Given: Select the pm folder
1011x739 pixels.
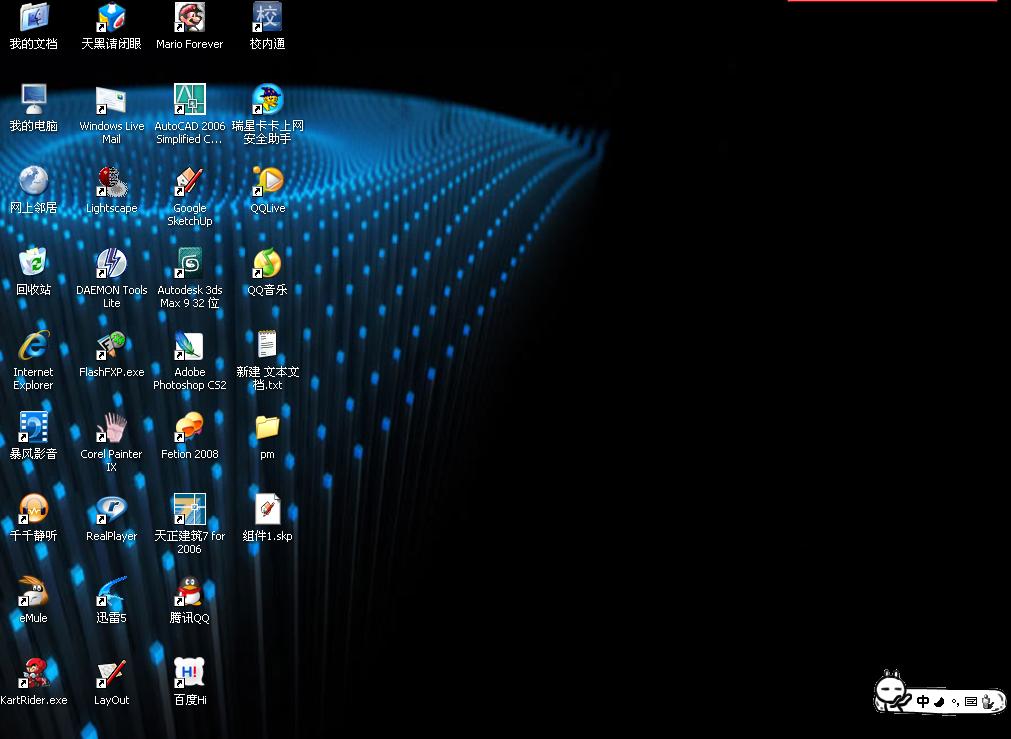Looking at the screenshot, I should (x=267, y=429).
